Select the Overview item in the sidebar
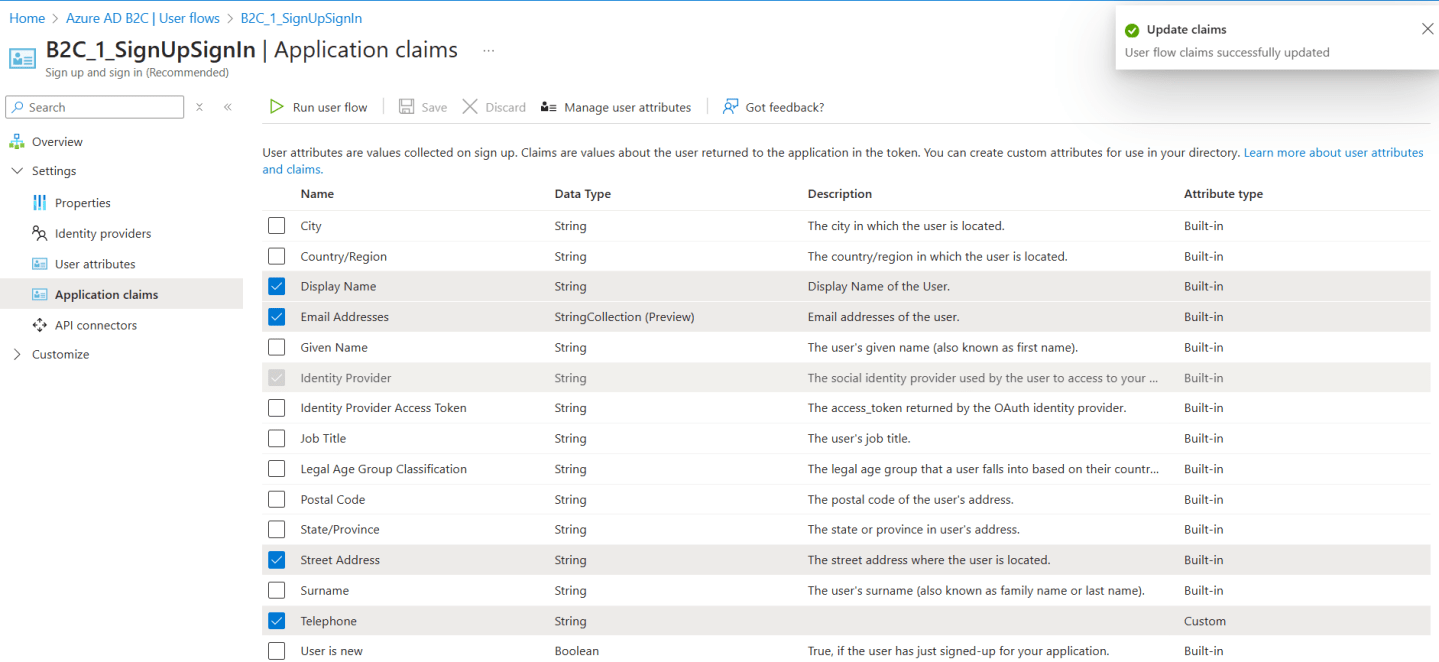Viewport: 1439px width, 662px height. click(58, 141)
